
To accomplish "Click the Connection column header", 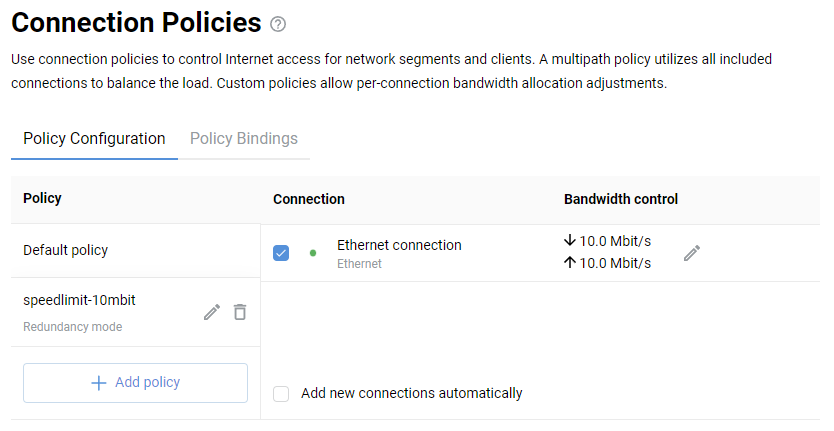I will coord(309,199).
